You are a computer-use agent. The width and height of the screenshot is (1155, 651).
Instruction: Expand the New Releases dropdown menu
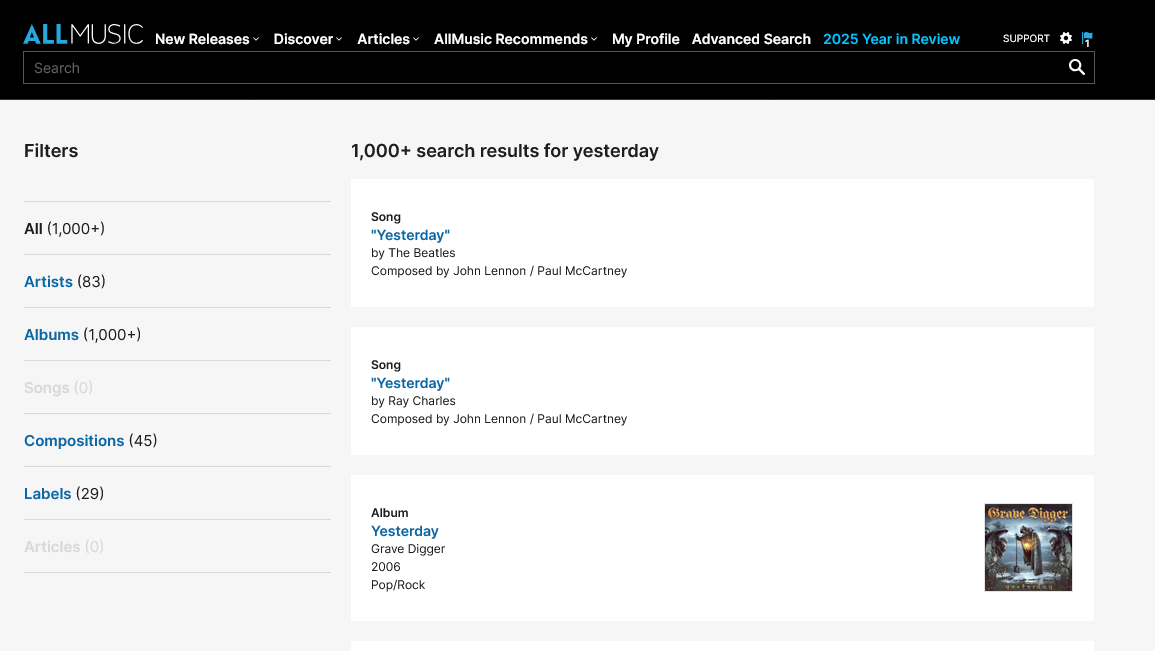click(x=207, y=39)
